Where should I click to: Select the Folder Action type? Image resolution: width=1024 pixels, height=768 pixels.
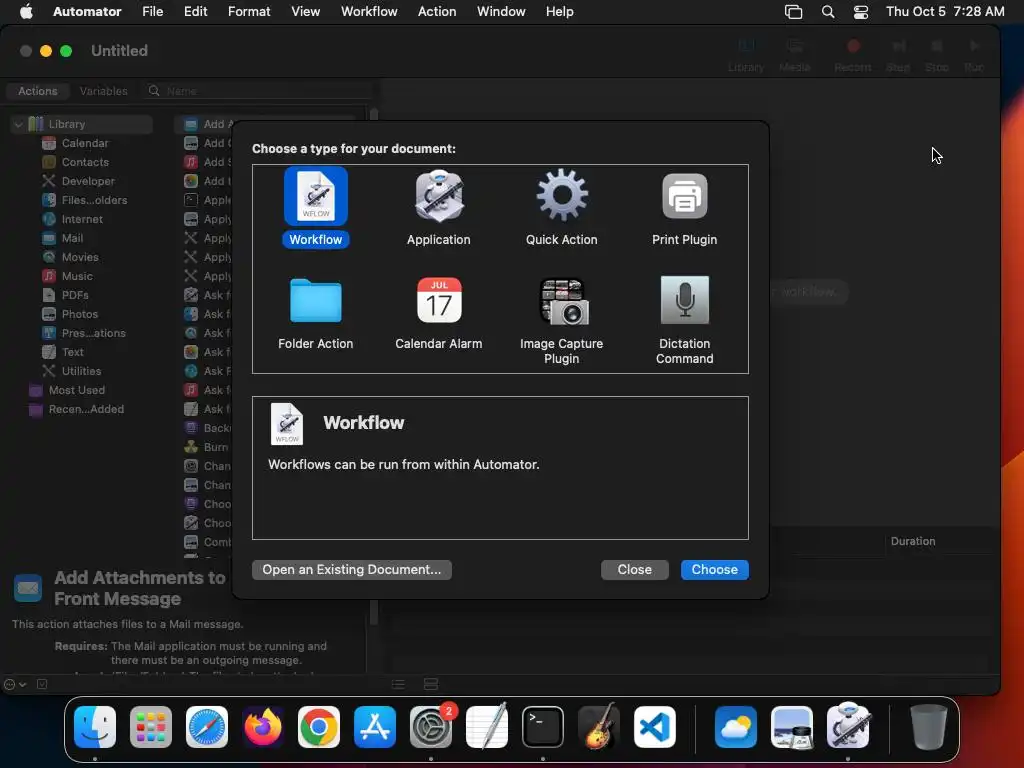pos(315,313)
